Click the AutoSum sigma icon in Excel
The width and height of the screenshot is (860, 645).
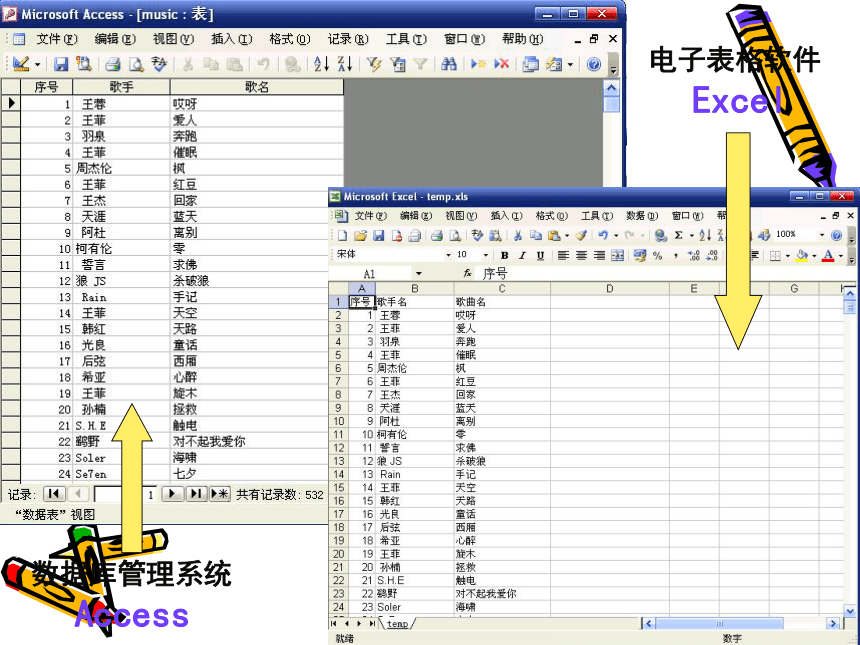tap(679, 236)
